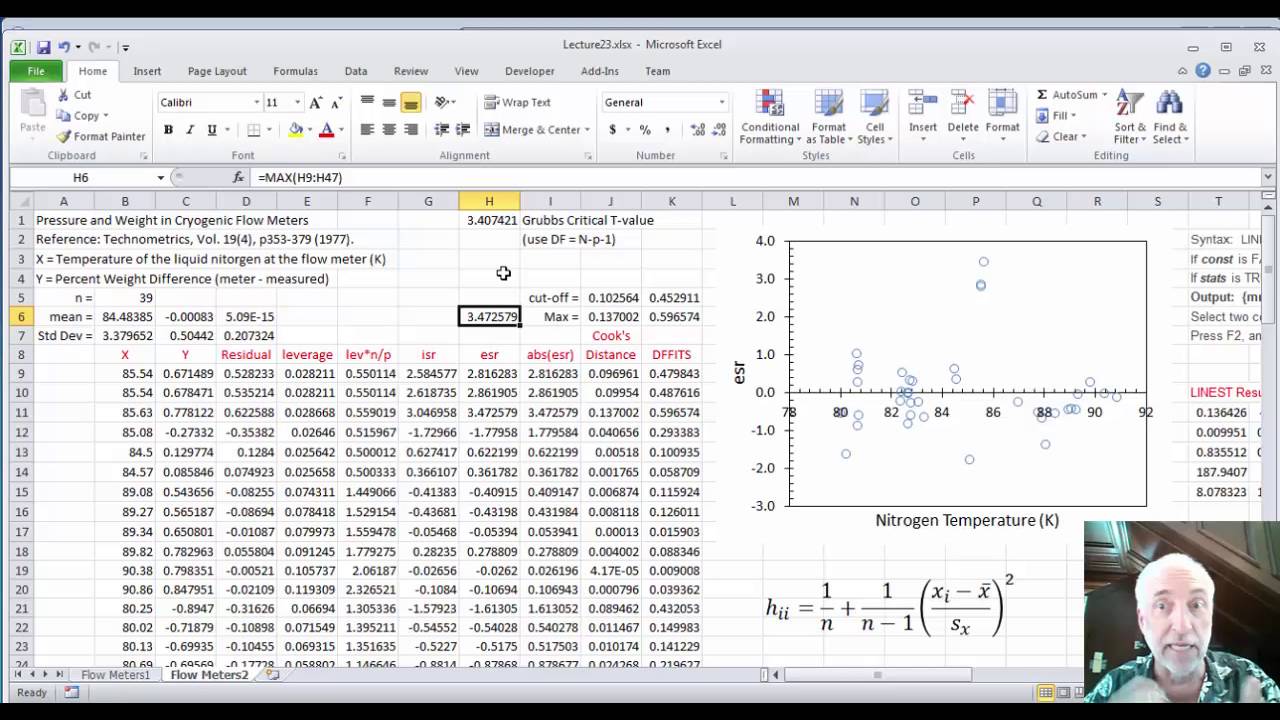Open Cell Styles gallery
Image resolution: width=1280 pixels, height=720 pixels.
point(875,117)
